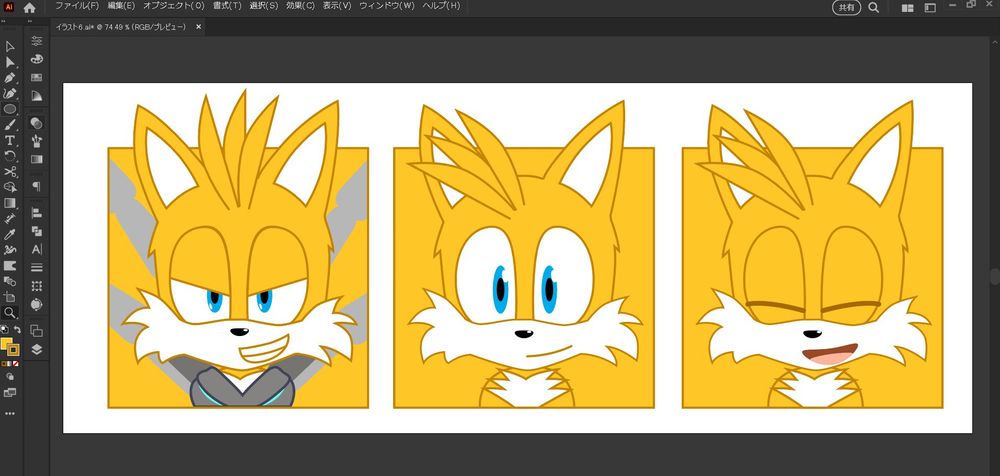Open the 編集(E) menu

(121, 6)
